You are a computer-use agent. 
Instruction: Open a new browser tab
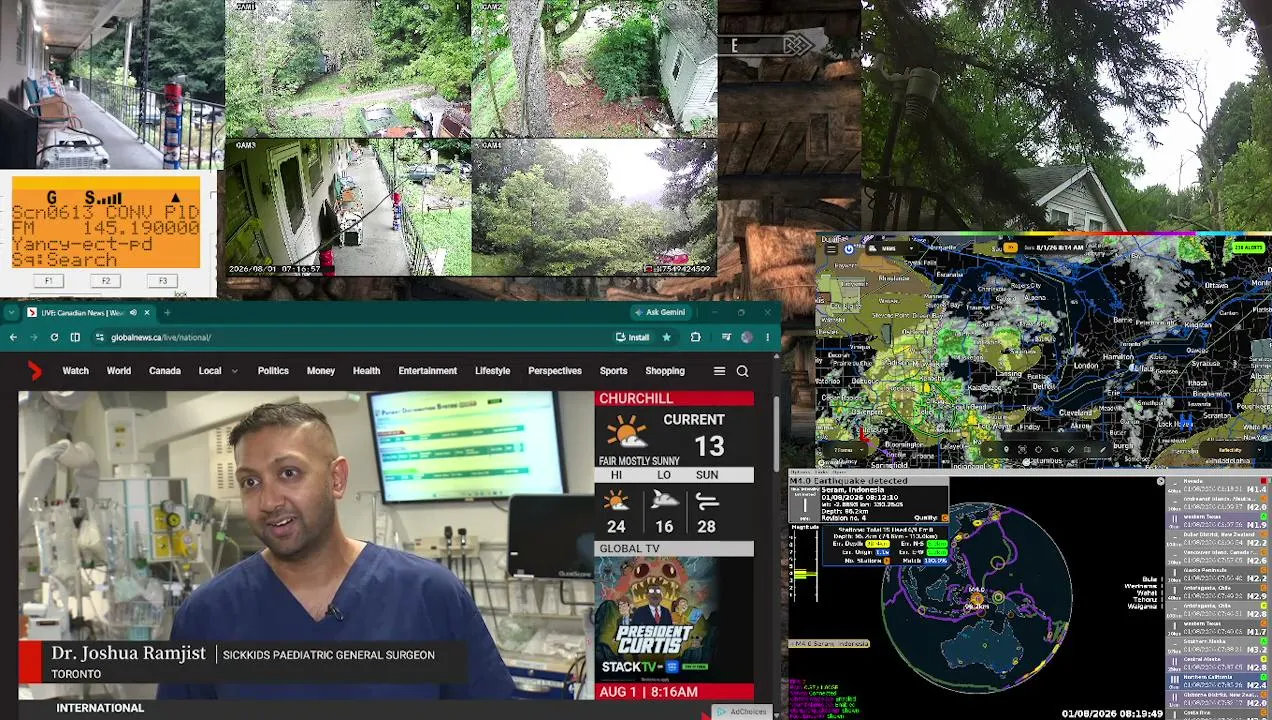[167, 313]
